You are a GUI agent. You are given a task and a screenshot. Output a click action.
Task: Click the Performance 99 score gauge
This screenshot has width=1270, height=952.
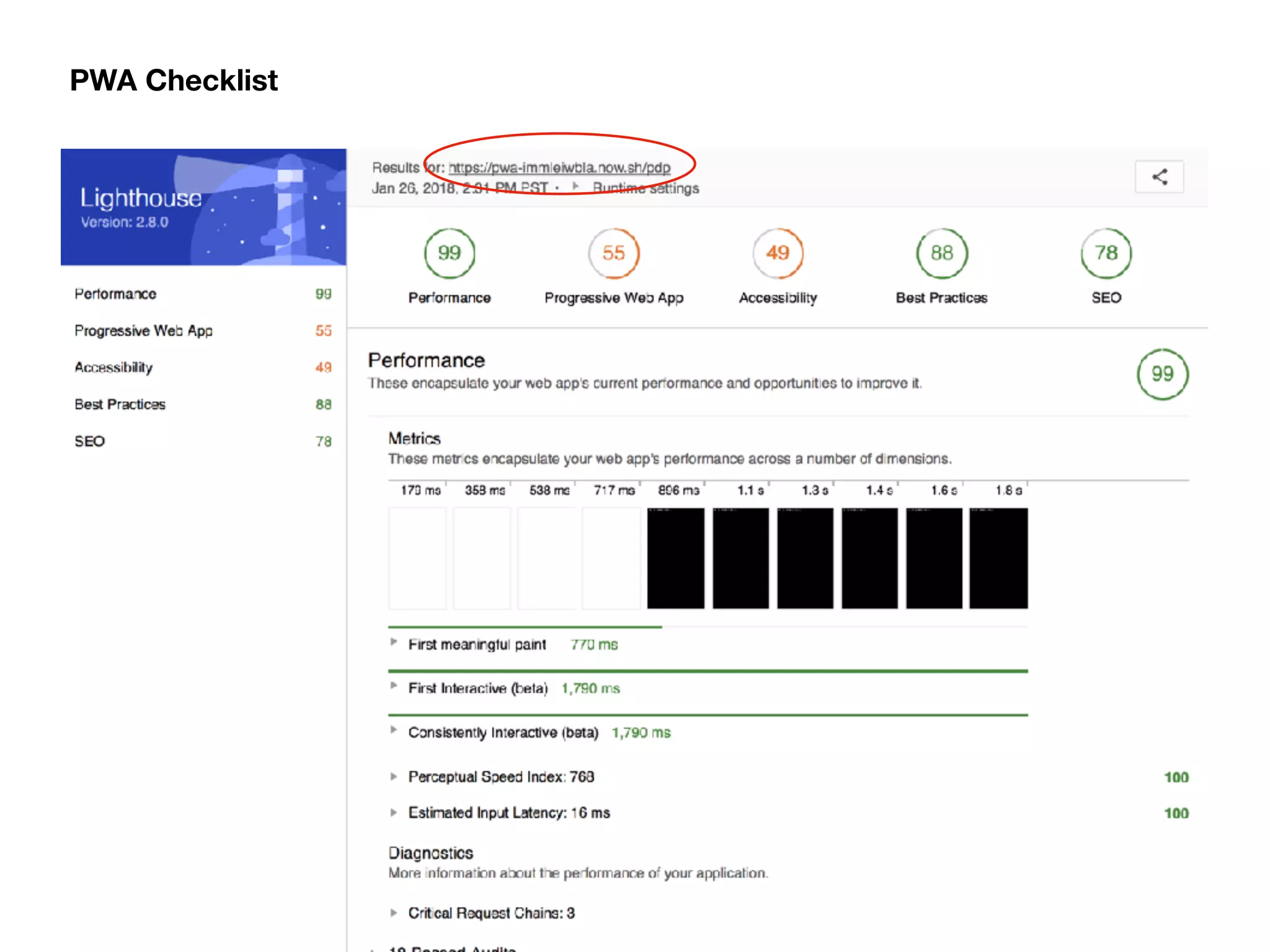pos(450,253)
